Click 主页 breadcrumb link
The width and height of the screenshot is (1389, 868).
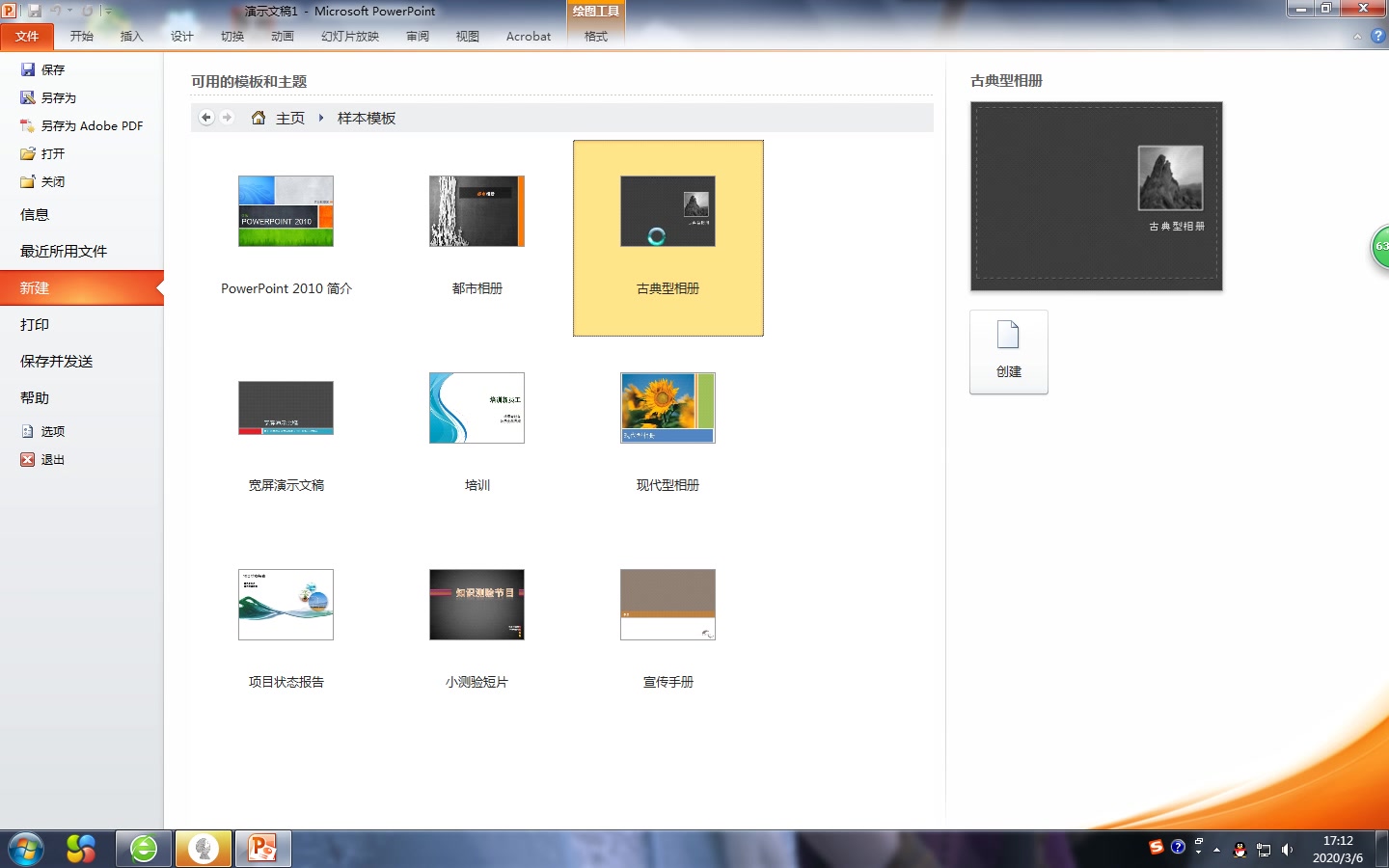click(290, 118)
